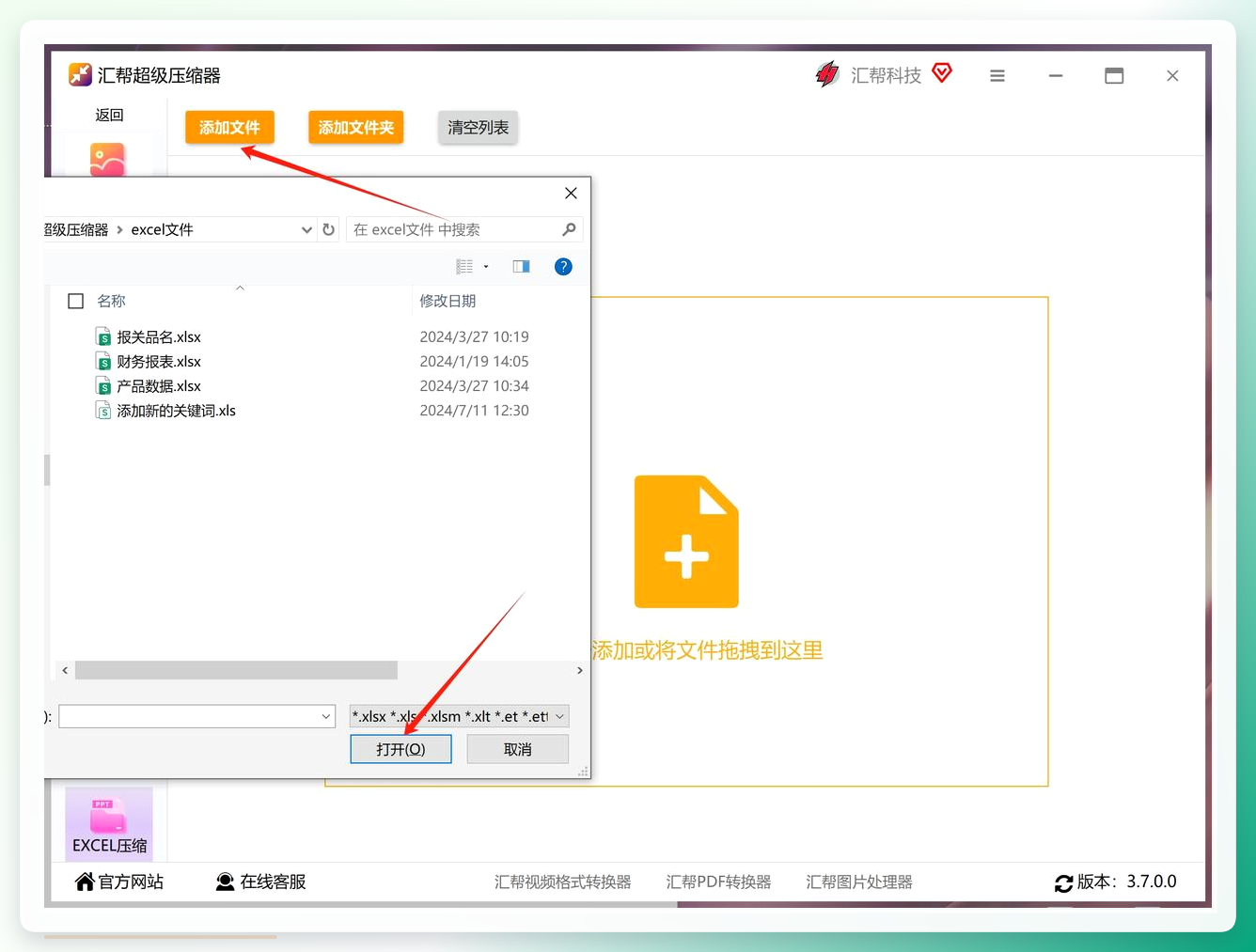Screen dimensions: 1256x952
Task: Click the 财务报表.xlsx file icon
Action: point(103,362)
